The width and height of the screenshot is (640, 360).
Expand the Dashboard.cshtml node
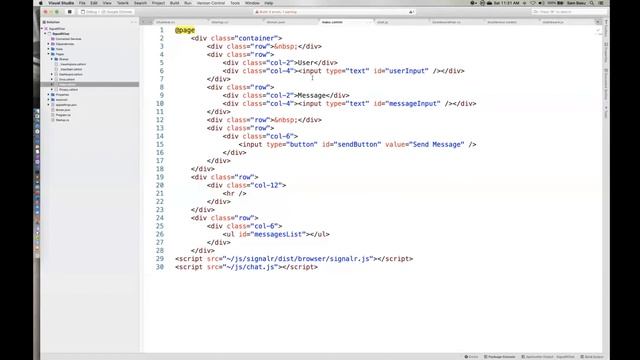coord(52,74)
